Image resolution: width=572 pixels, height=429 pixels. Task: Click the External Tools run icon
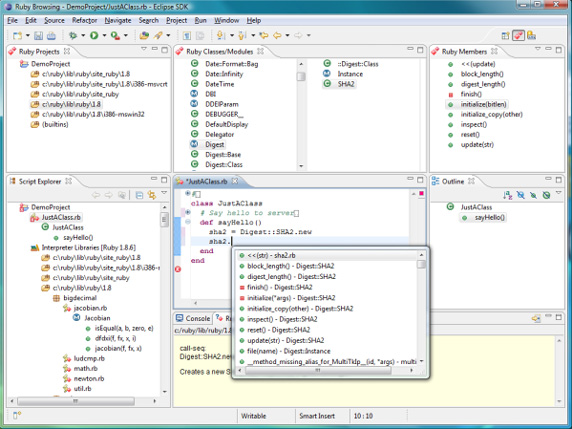click(x=115, y=35)
